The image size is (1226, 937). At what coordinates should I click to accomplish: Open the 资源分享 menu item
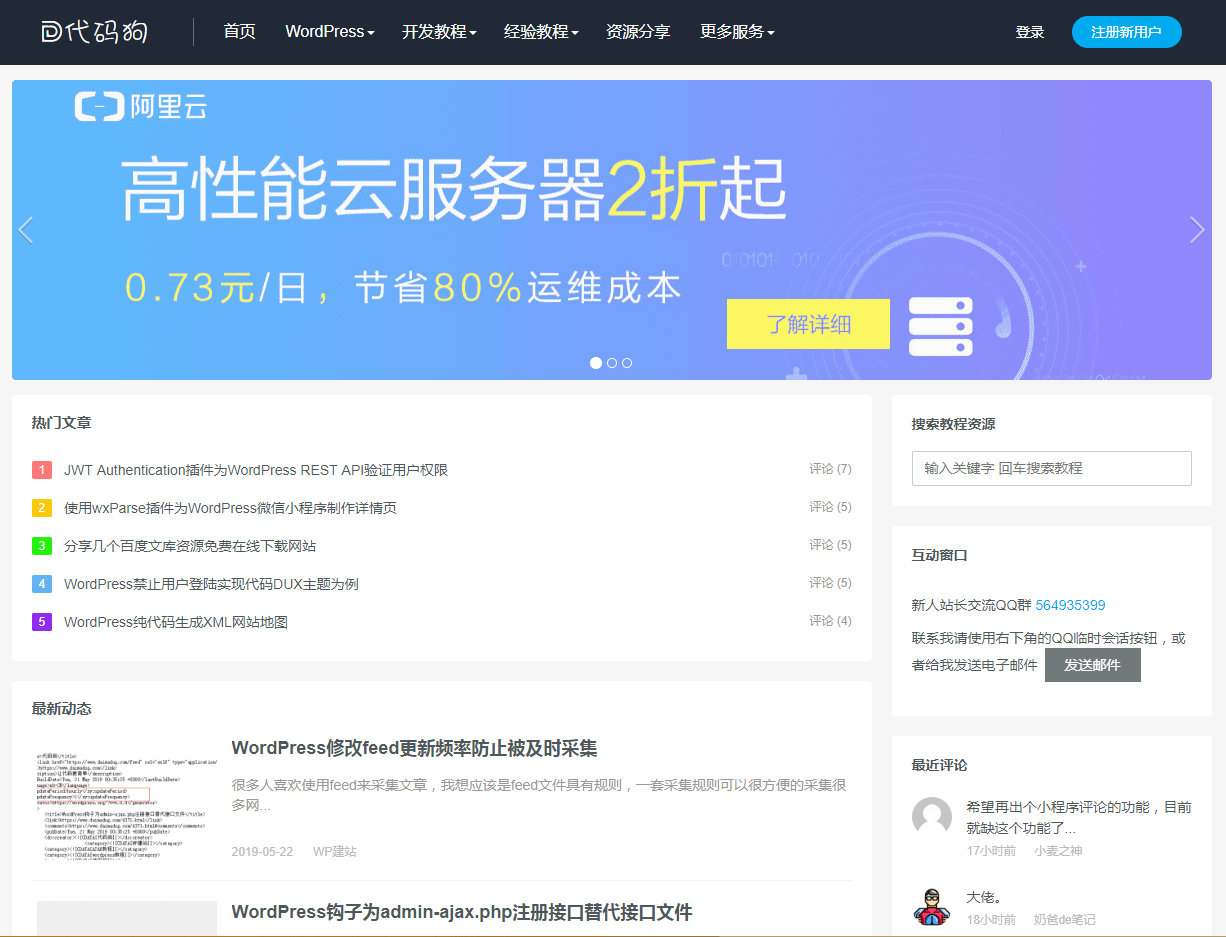click(638, 31)
